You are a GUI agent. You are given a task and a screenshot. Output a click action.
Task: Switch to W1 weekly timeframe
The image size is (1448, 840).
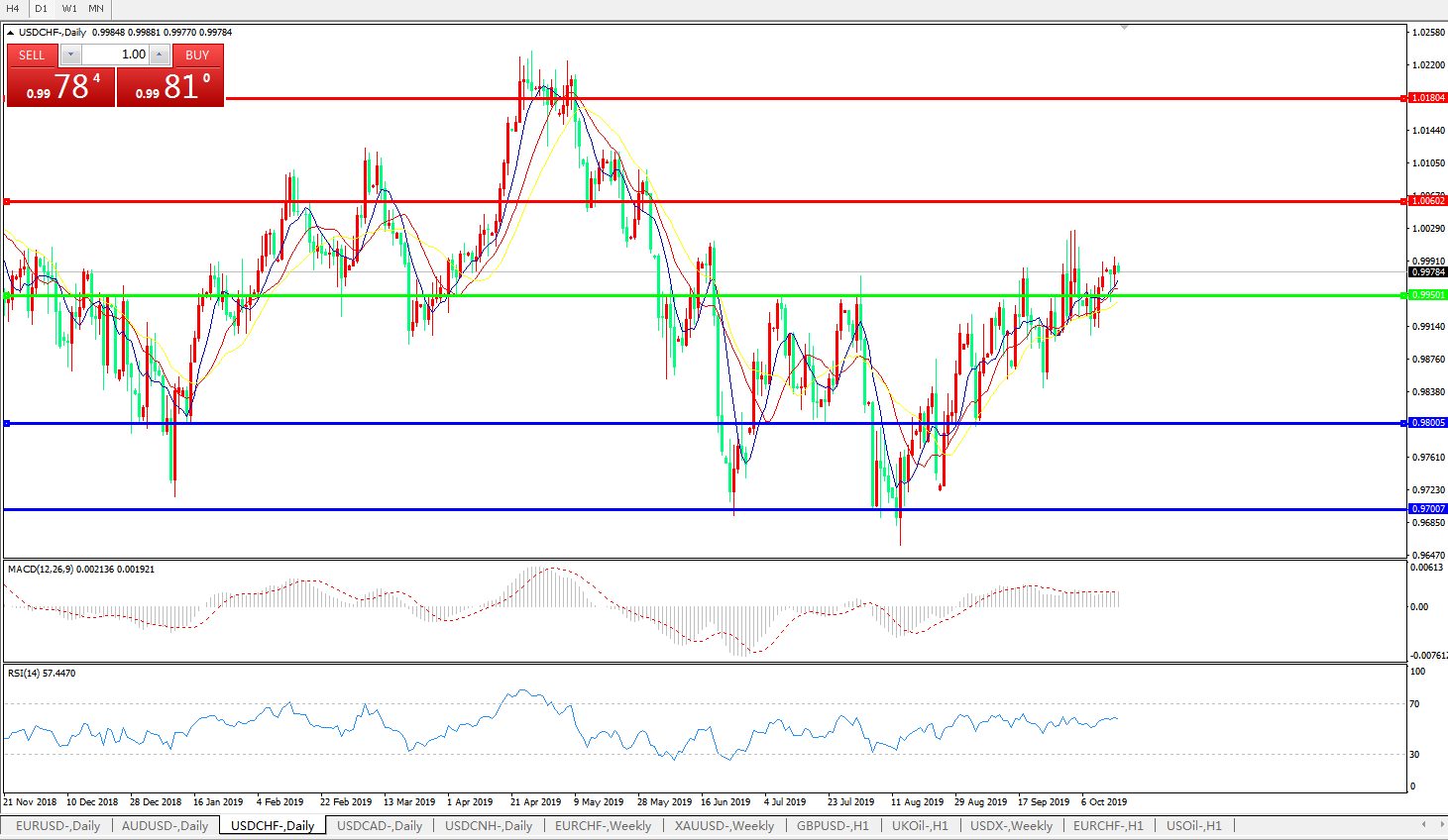point(69,8)
